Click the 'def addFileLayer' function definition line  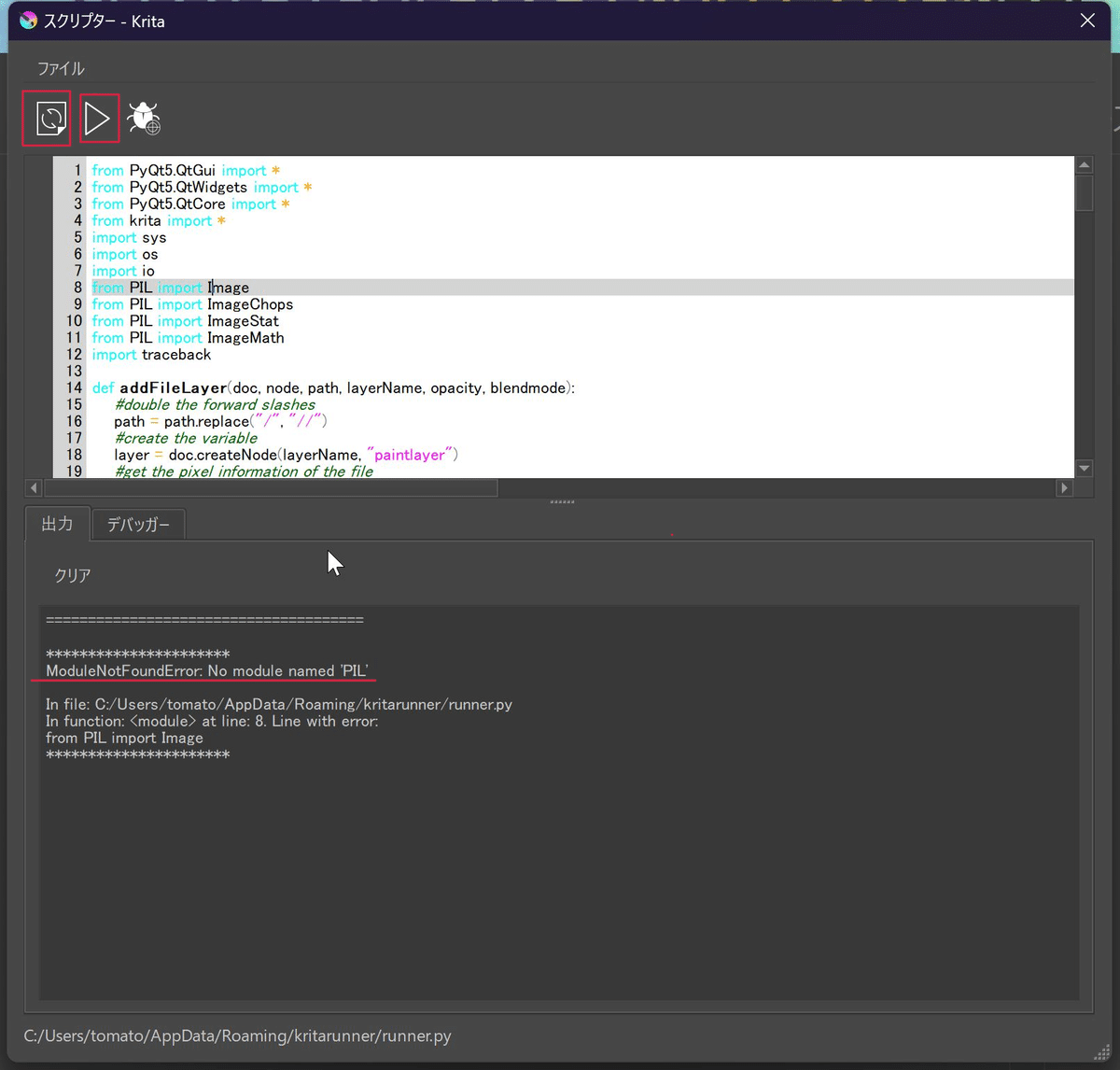333,388
